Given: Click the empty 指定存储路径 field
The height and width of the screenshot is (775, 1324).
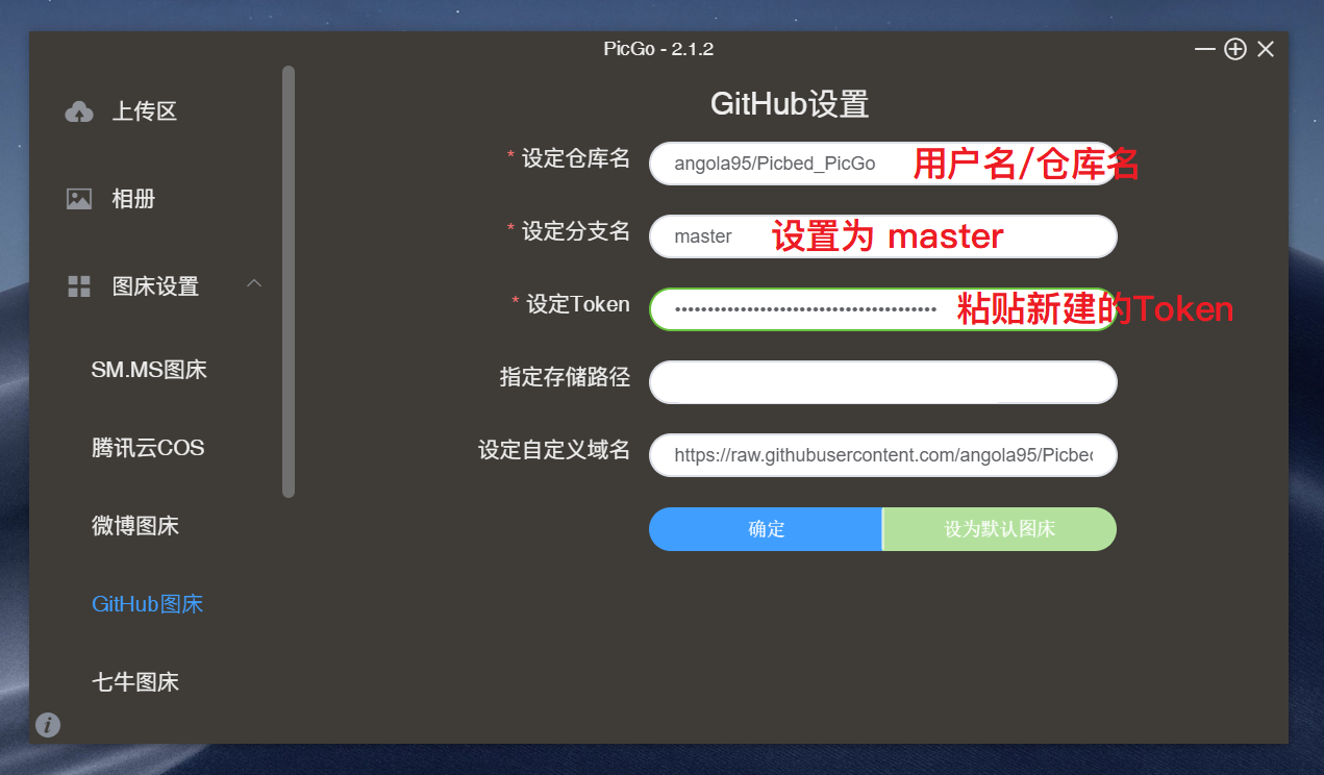Looking at the screenshot, I should (883, 382).
